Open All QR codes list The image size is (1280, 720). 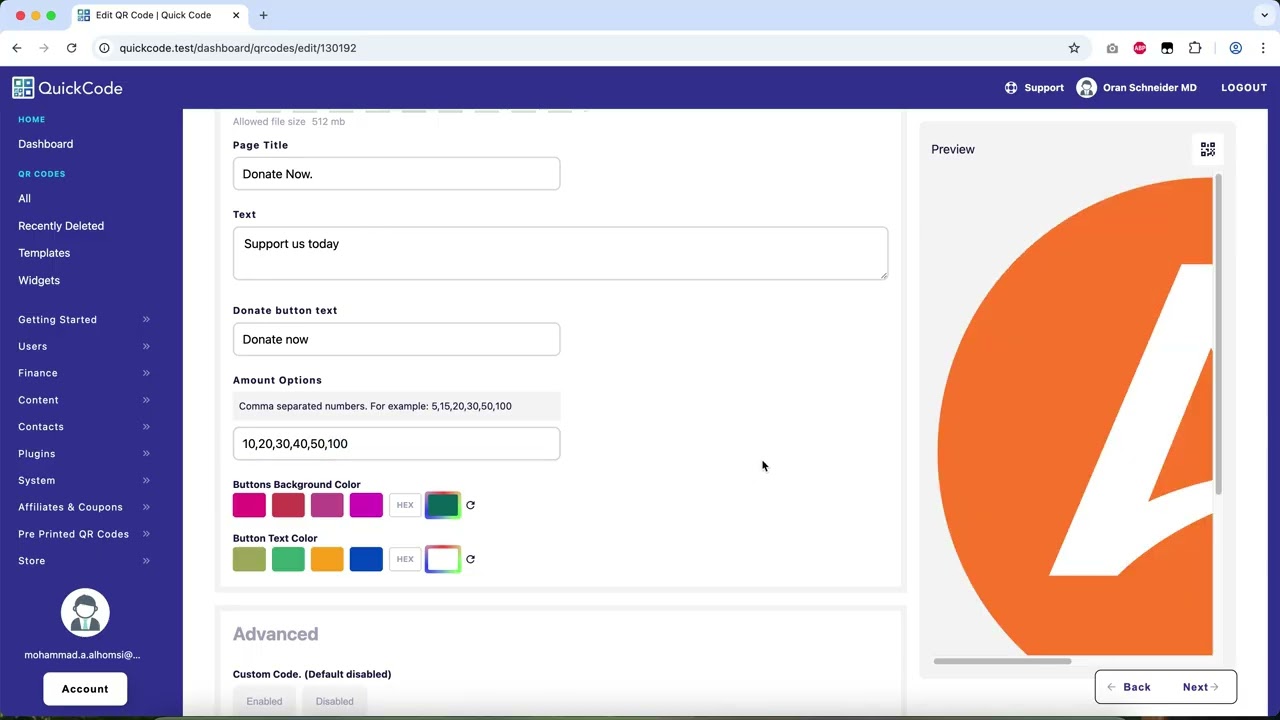(x=24, y=199)
